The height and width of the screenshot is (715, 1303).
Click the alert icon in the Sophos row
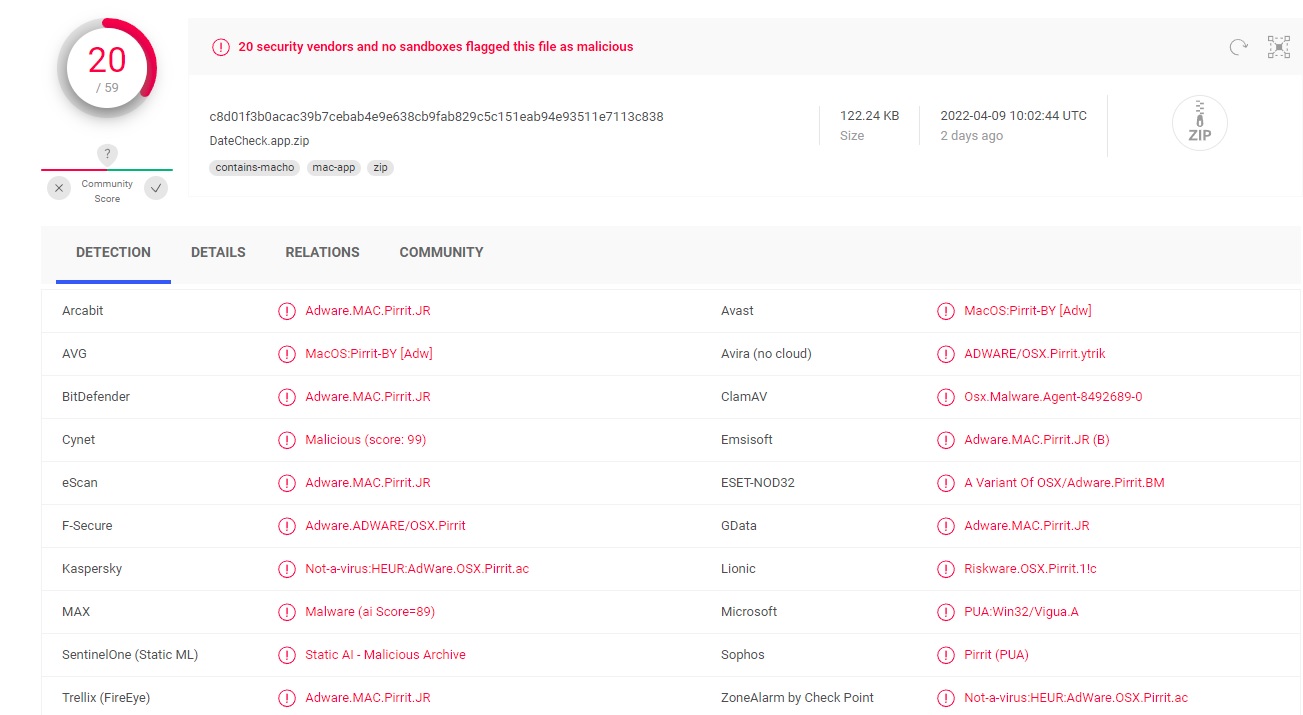pyautogui.click(x=946, y=655)
